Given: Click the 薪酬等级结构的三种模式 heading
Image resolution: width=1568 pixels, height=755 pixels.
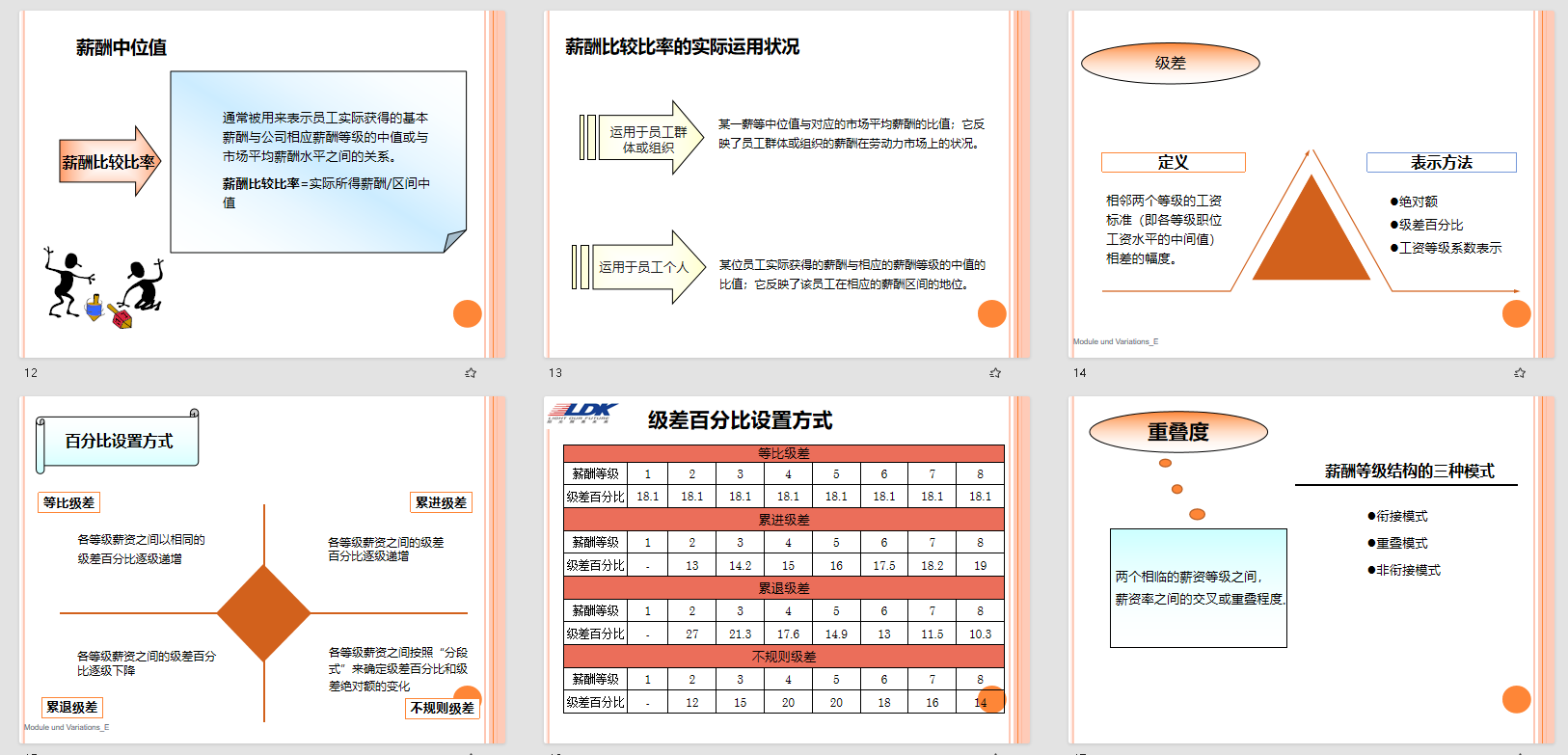Looking at the screenshot, I should 1409,472.
